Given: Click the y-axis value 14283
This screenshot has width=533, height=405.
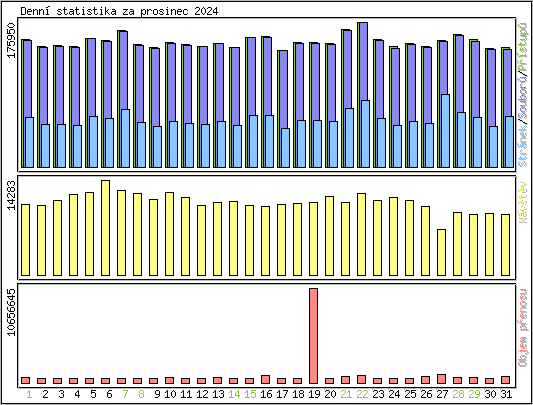Looking at the screenshot, I should pos(12,195).
